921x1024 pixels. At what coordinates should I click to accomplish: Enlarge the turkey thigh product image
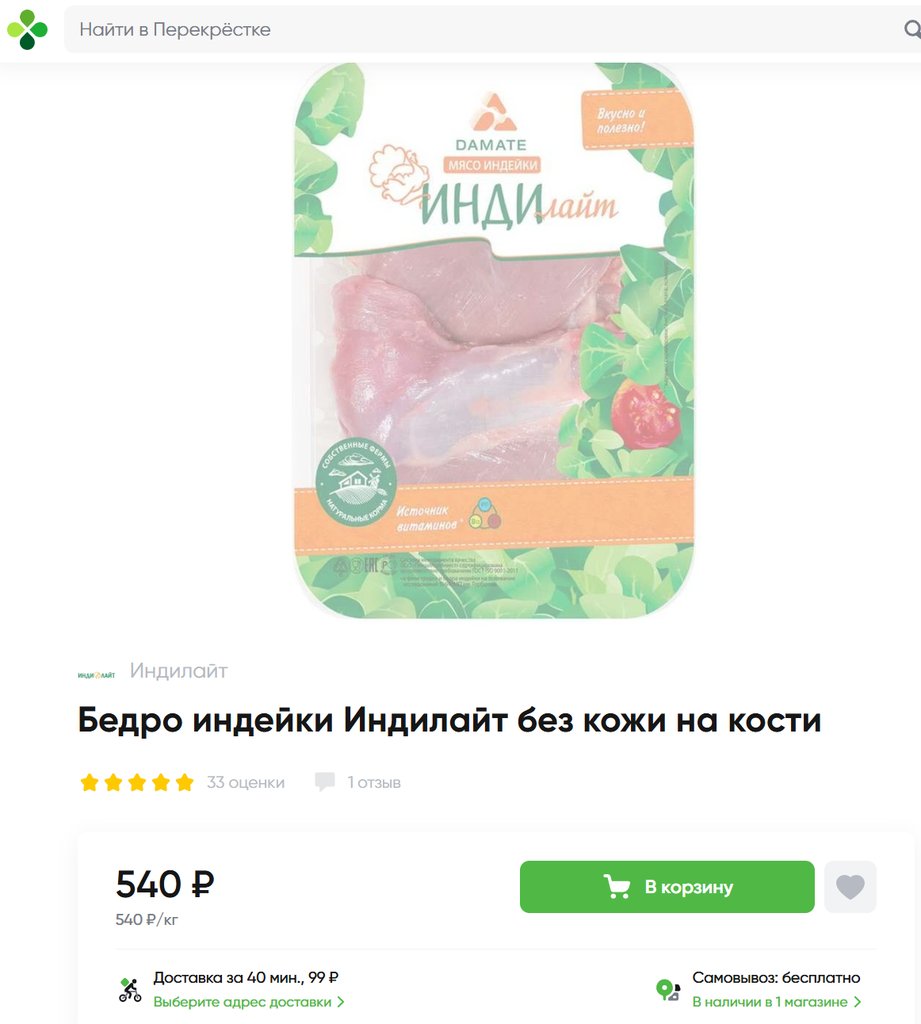coord(494,340)
